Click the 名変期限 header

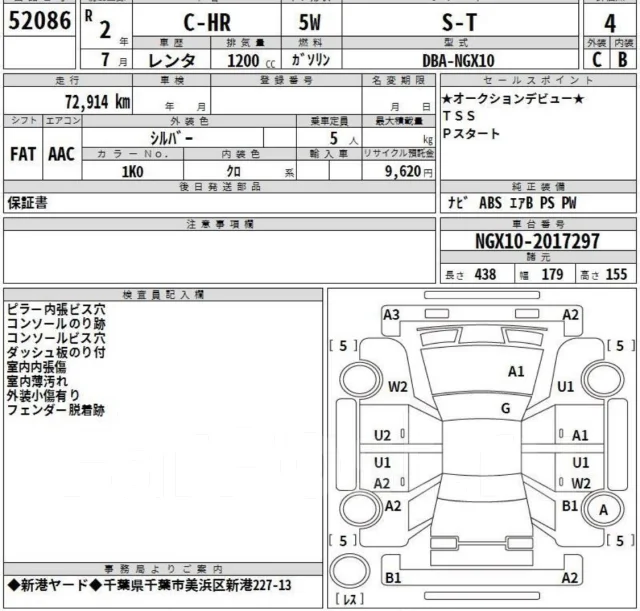pos(398,80)
